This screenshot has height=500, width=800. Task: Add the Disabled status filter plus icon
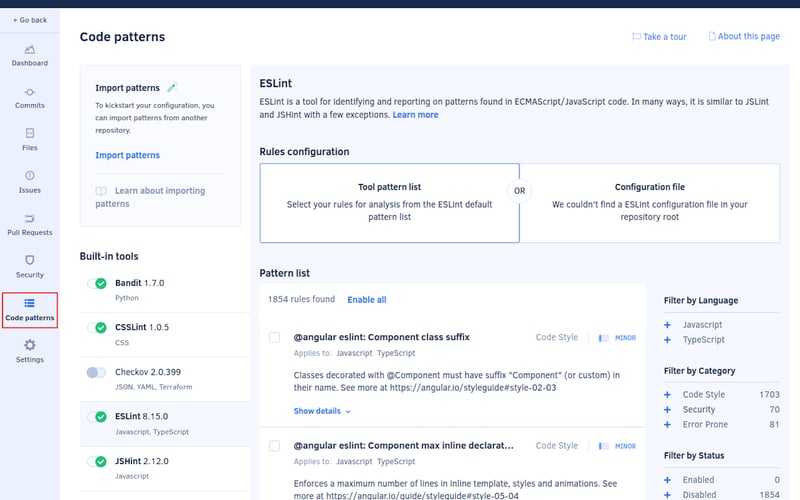click(x=667, y=494)
